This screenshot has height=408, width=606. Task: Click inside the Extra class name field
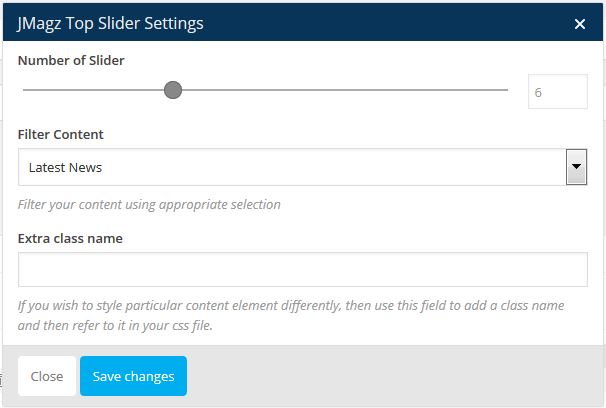302,269
